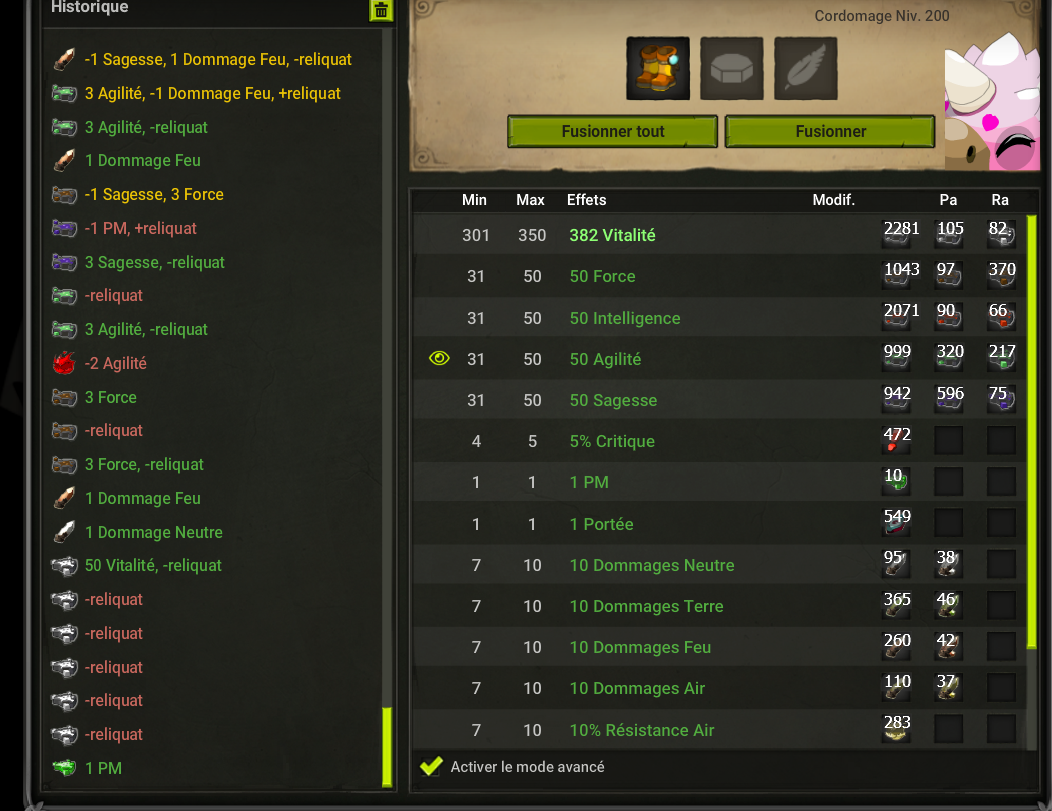Click the Vitalité rune with 2281

coord(897,234)
